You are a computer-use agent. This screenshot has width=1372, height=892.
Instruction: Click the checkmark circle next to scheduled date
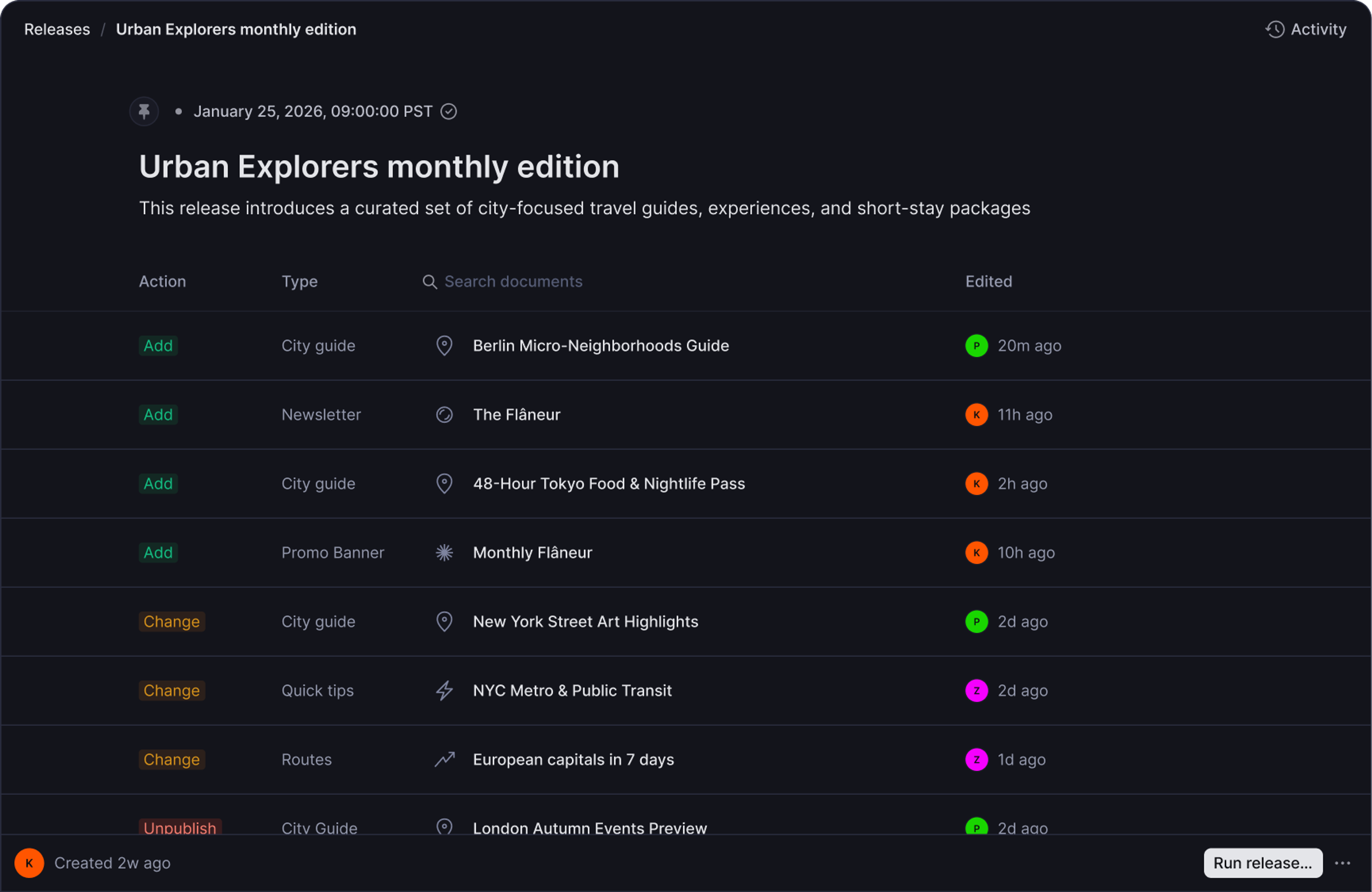[x=448, y=111]
